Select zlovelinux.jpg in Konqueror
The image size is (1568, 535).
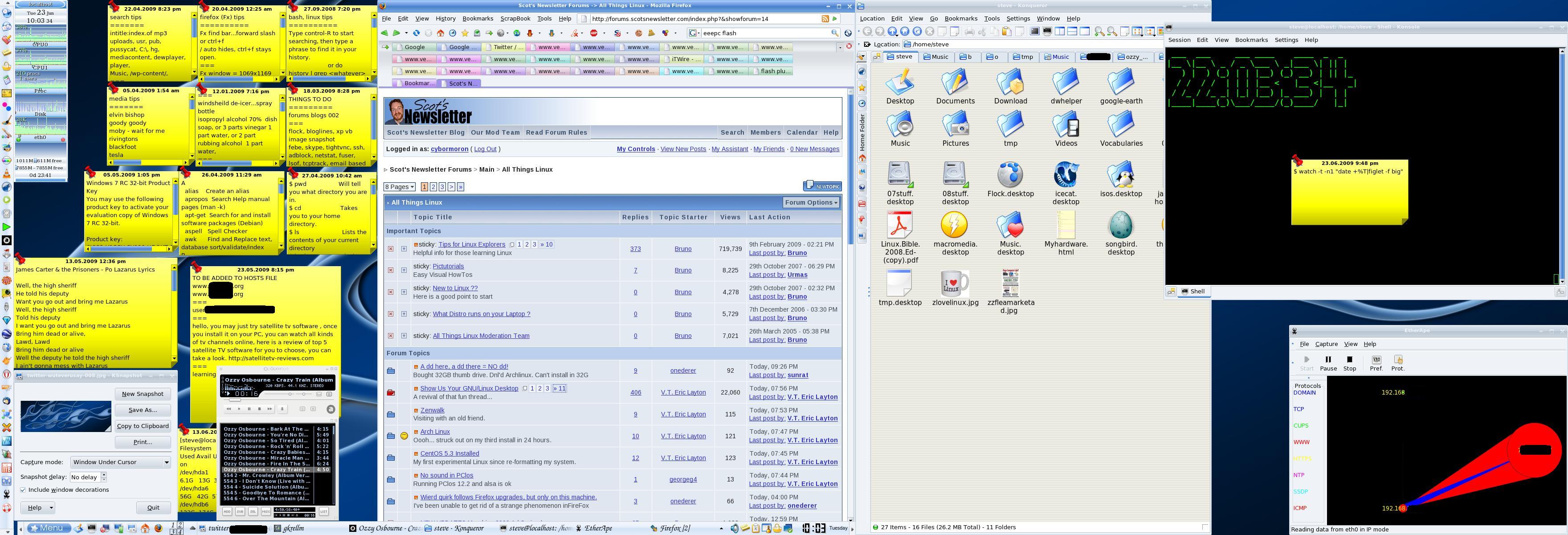coord(955,288)
